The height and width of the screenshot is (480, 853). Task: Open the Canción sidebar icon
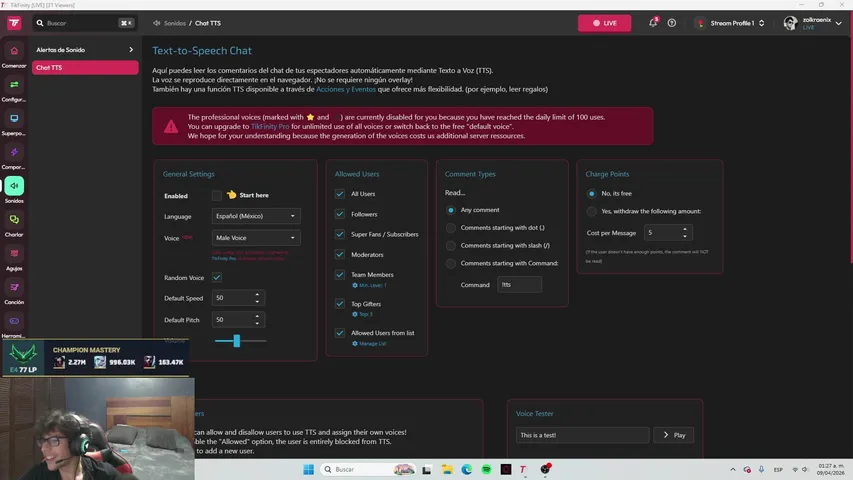click(14, 287)
